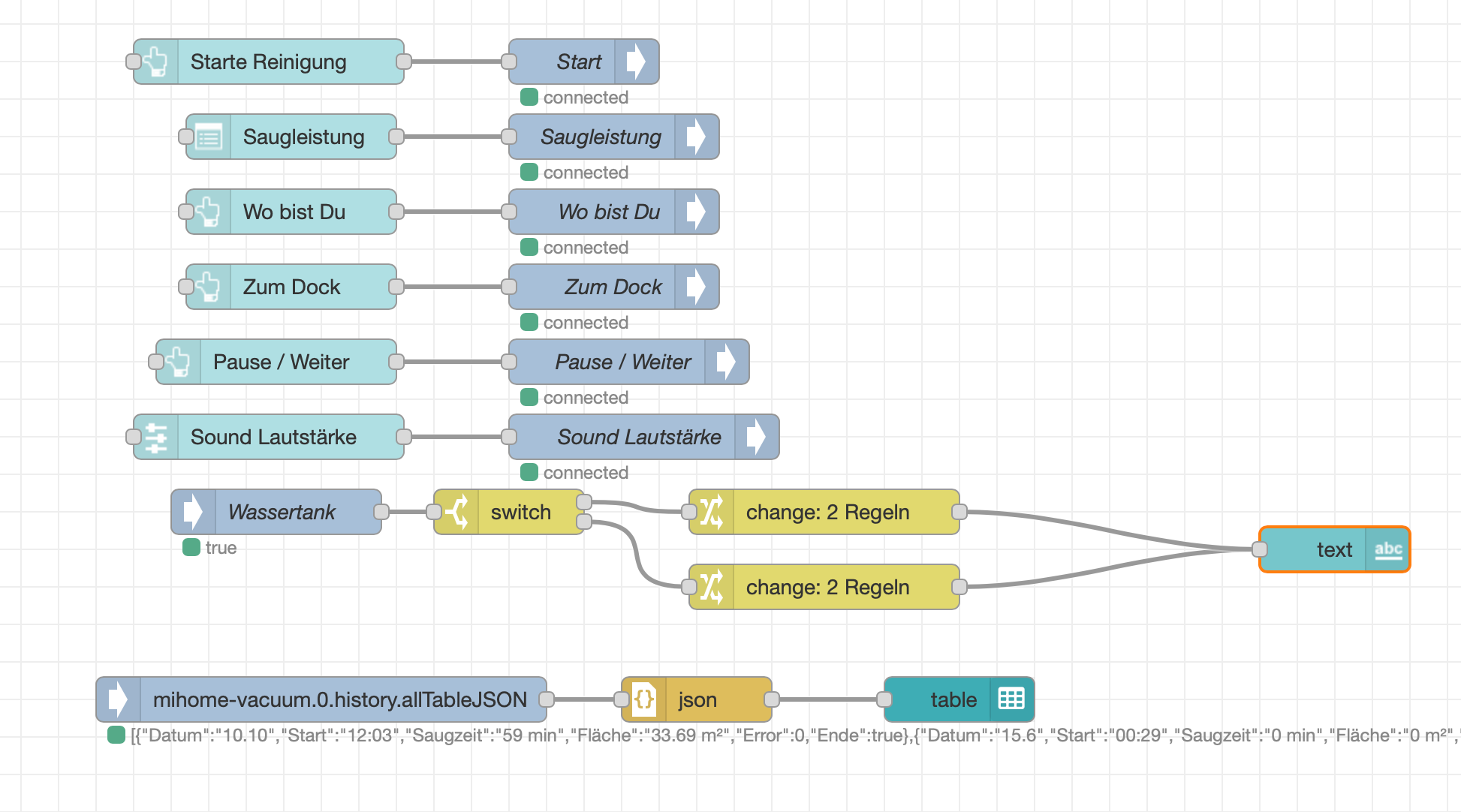Select the switch node
1461x812 pixels.
(509, 512)
